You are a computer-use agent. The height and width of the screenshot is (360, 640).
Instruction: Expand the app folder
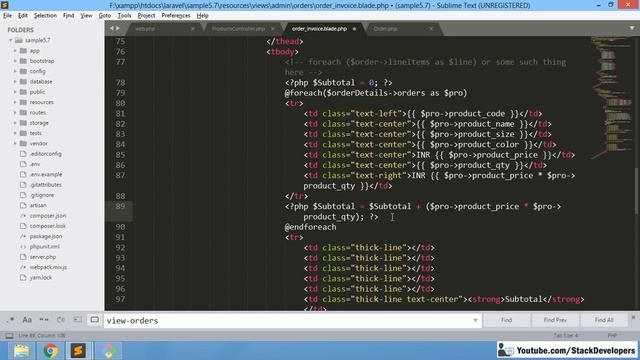(x=15, y=51)
